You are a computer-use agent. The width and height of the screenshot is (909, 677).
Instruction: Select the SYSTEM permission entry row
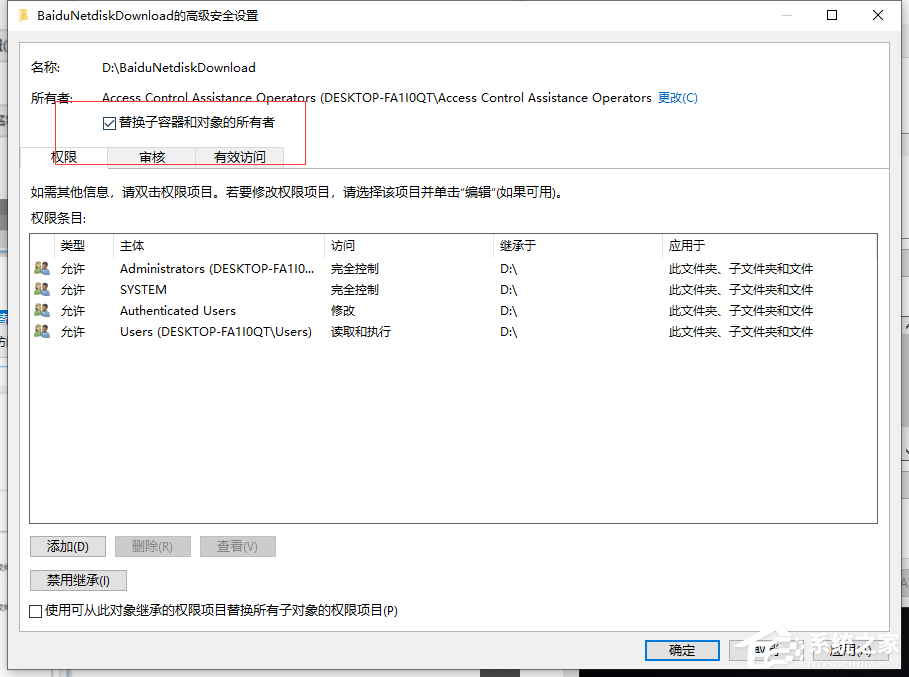(300, 289)
